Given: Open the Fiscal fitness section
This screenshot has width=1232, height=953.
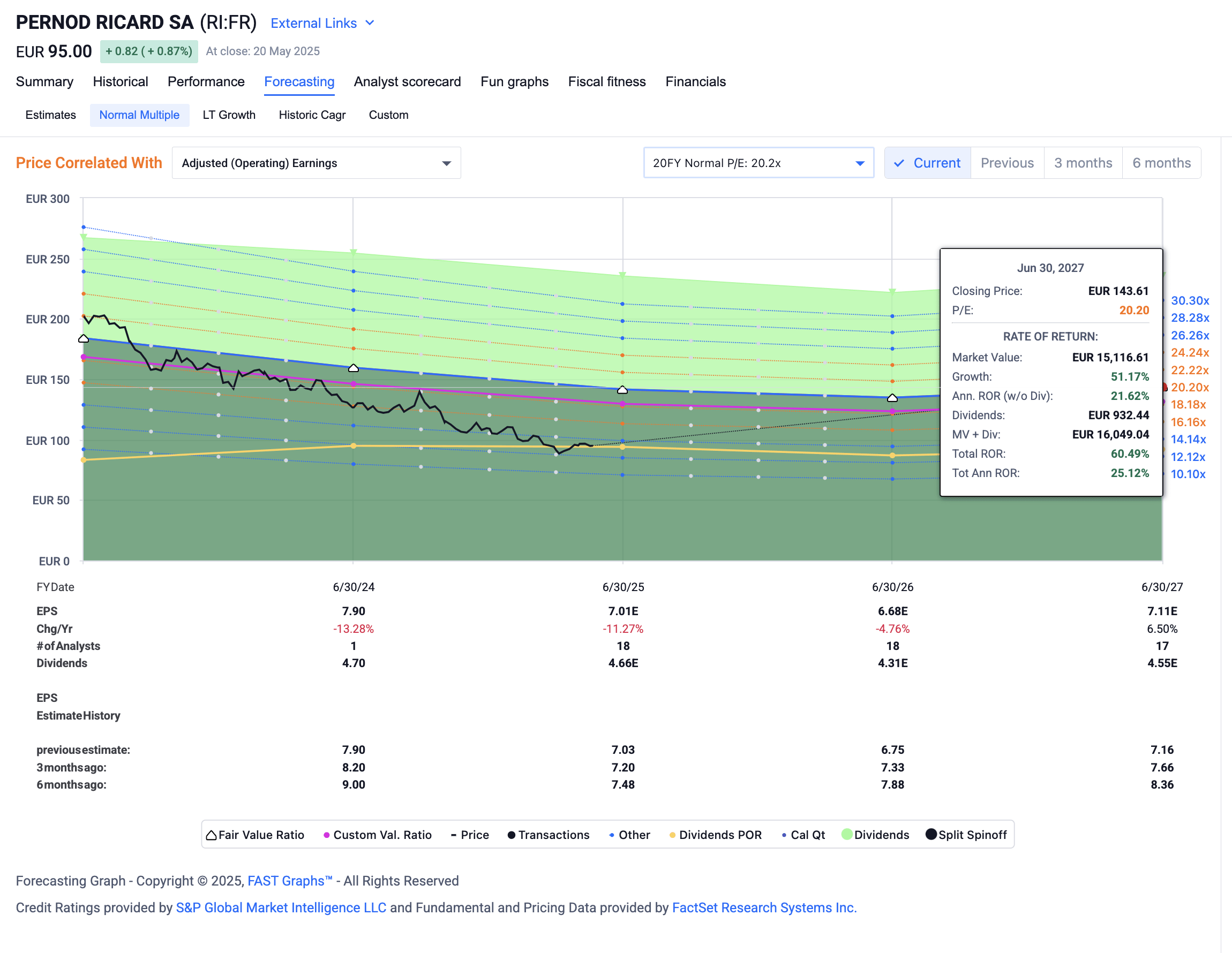Looking at the screenshot, I should [x=607, y=82].
